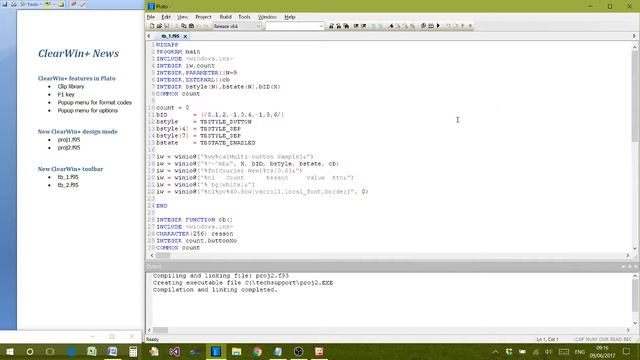The width and height of the screenshot is (640, 360).
Task: Open the Build menu
Action: (225, 17)
